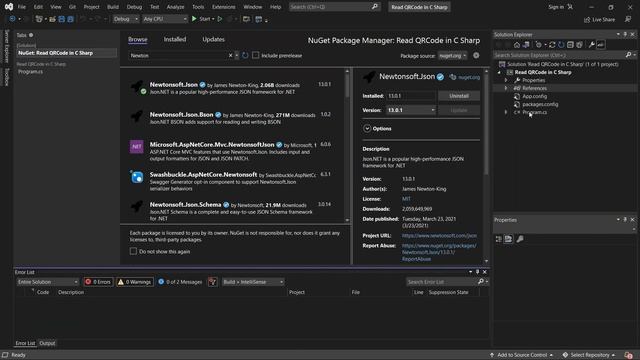Open the Extensions menu
This screenshot has height=360, width=640.
pyautogui.click(x=223, y=7)
